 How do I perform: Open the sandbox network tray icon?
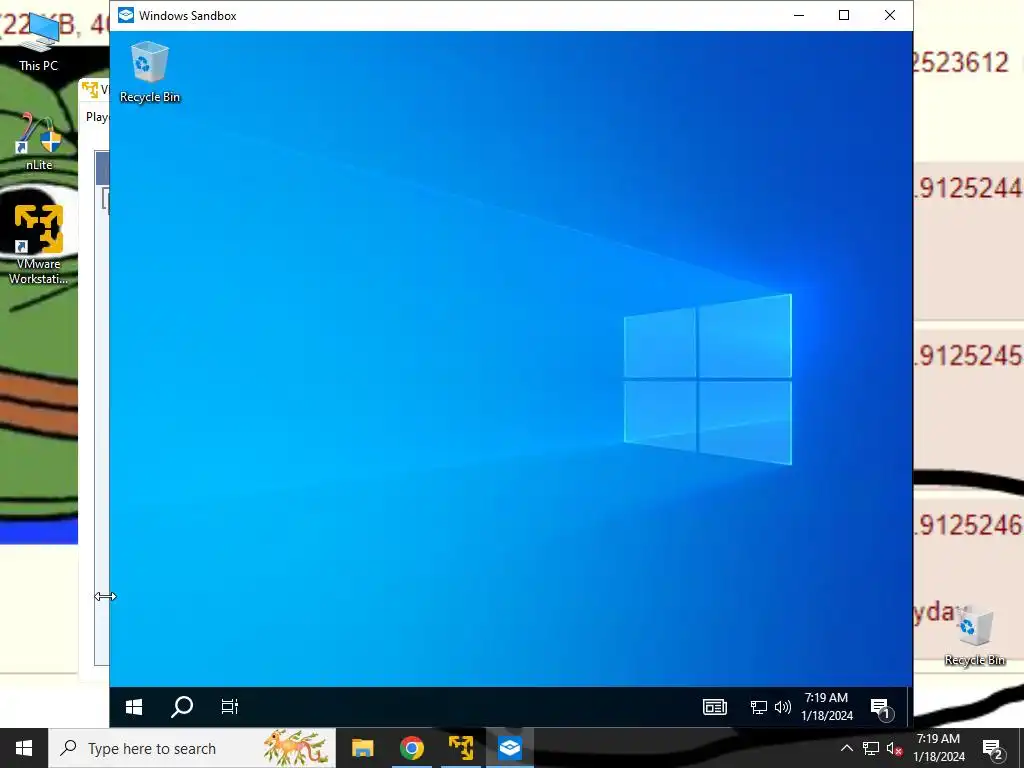[x=758, y=707]
